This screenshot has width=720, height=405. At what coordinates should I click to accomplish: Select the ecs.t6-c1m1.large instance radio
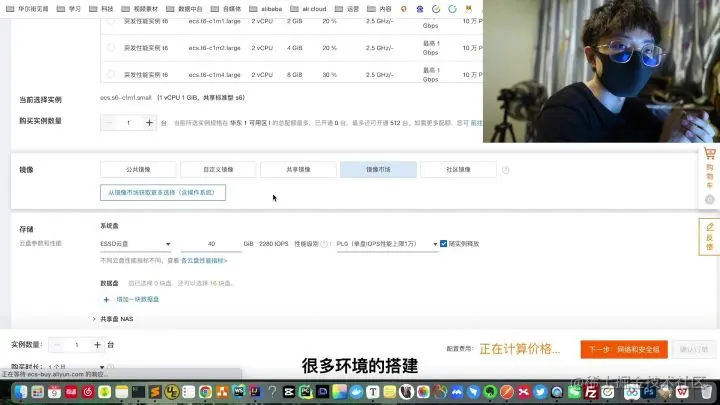point(111,21)
